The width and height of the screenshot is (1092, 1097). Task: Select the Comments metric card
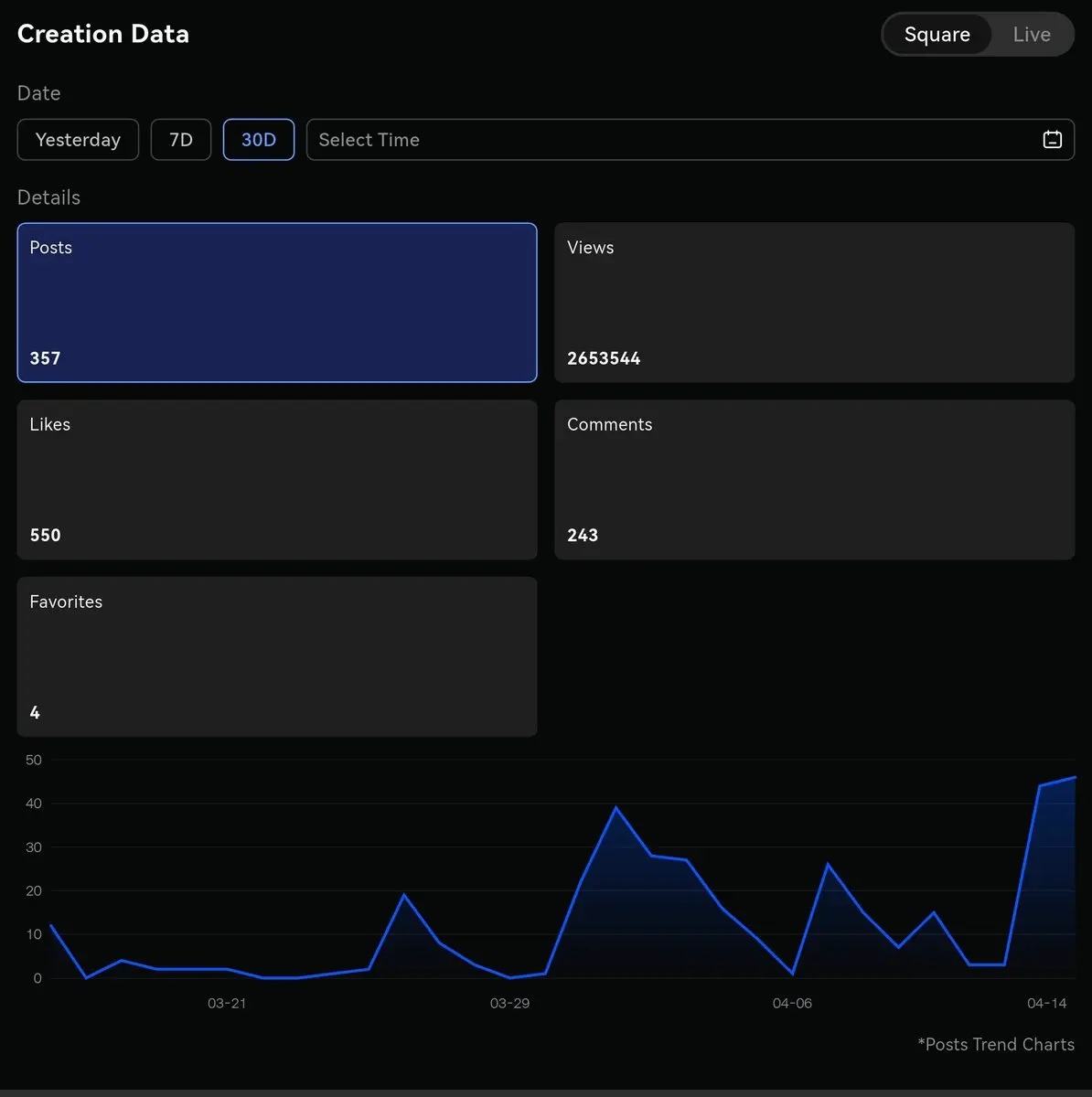pyautogui.click(x=814, y=480)
